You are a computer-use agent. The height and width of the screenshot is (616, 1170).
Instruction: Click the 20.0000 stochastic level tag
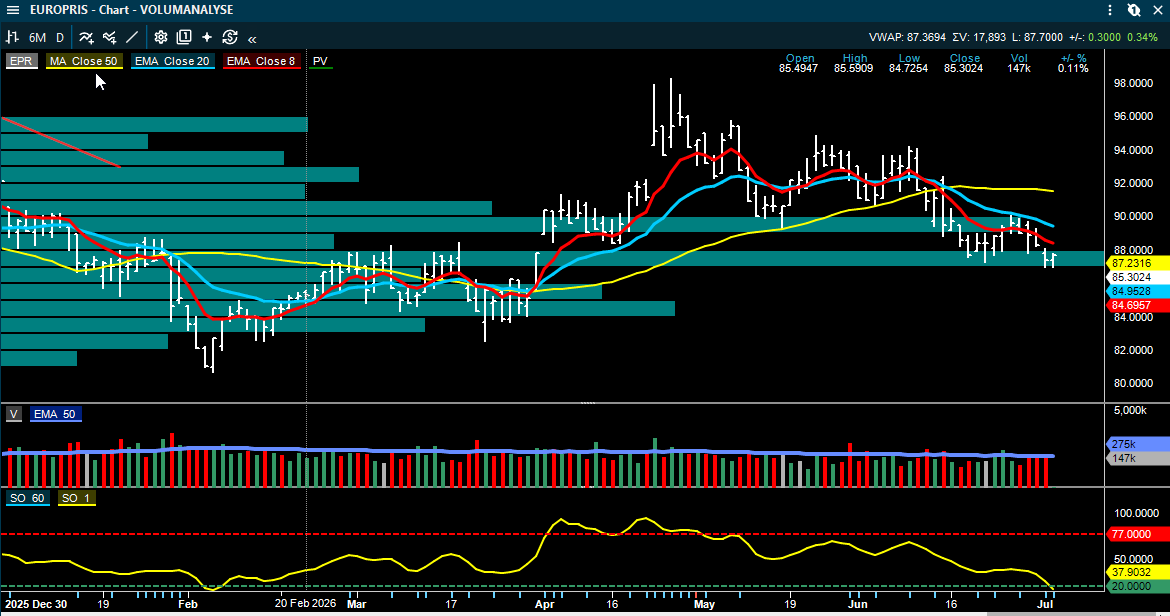click(1137, 587)
